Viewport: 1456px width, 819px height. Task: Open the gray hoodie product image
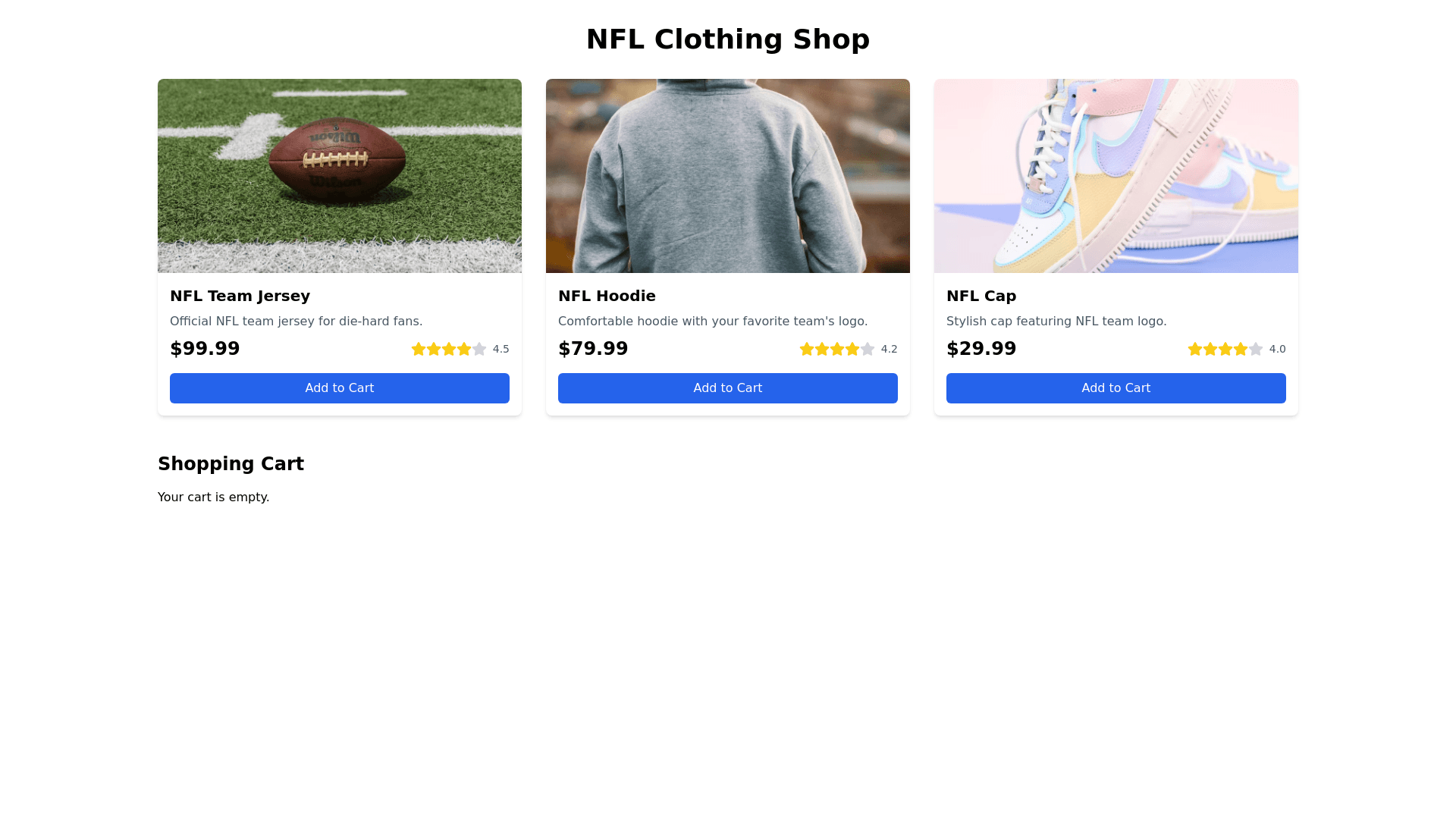728,176
